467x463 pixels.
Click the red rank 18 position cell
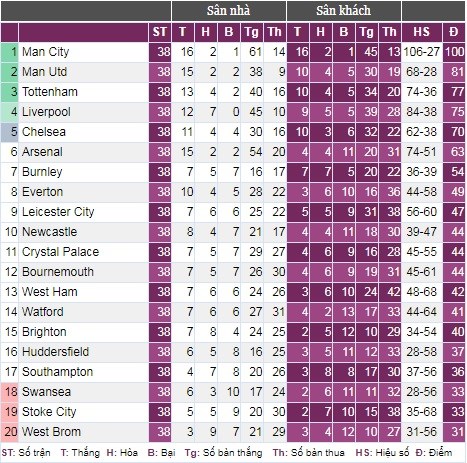(x=10, y=392)
